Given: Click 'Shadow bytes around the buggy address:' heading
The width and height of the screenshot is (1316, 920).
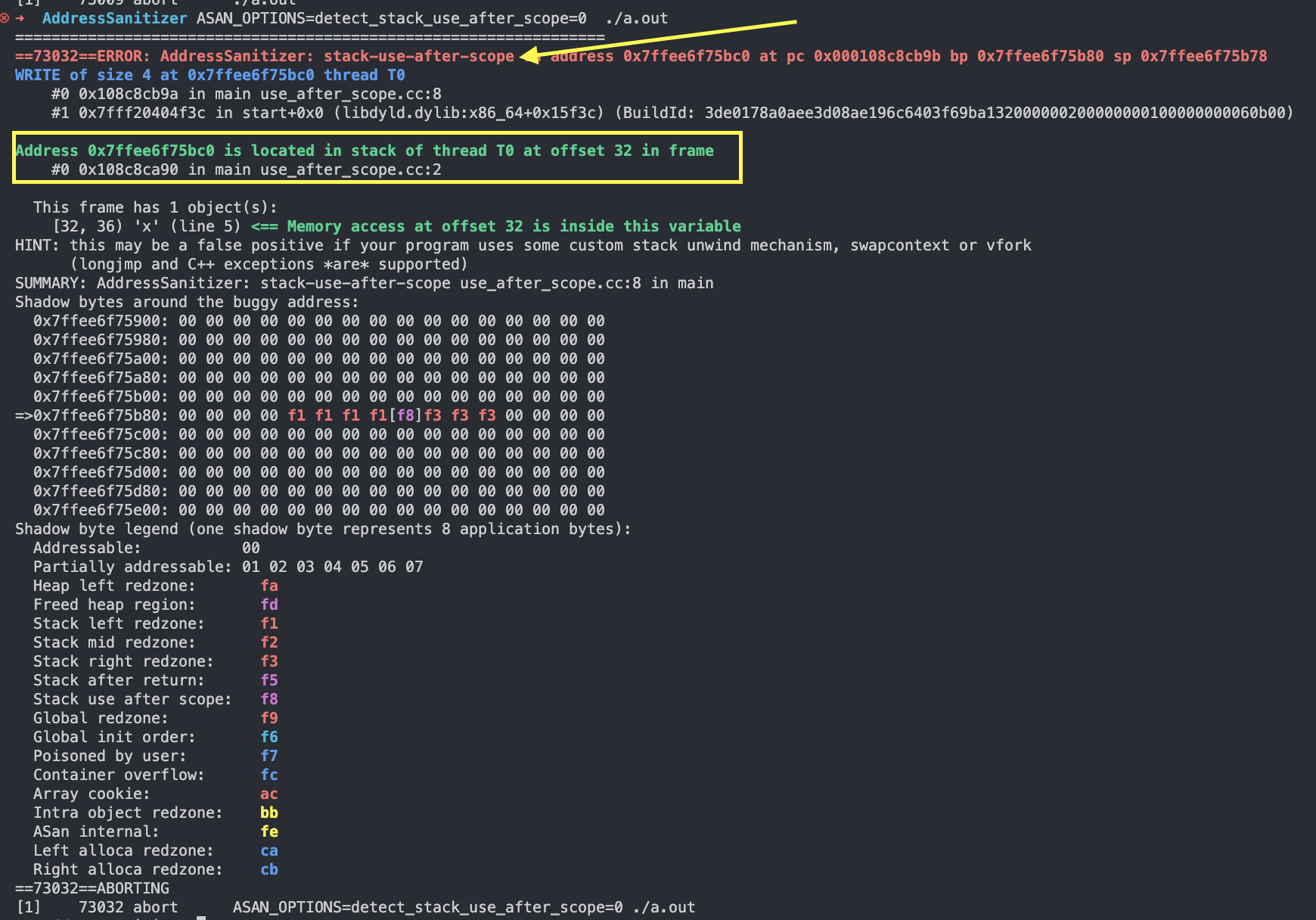Looking at the screenshot, I should click(188, 302).
